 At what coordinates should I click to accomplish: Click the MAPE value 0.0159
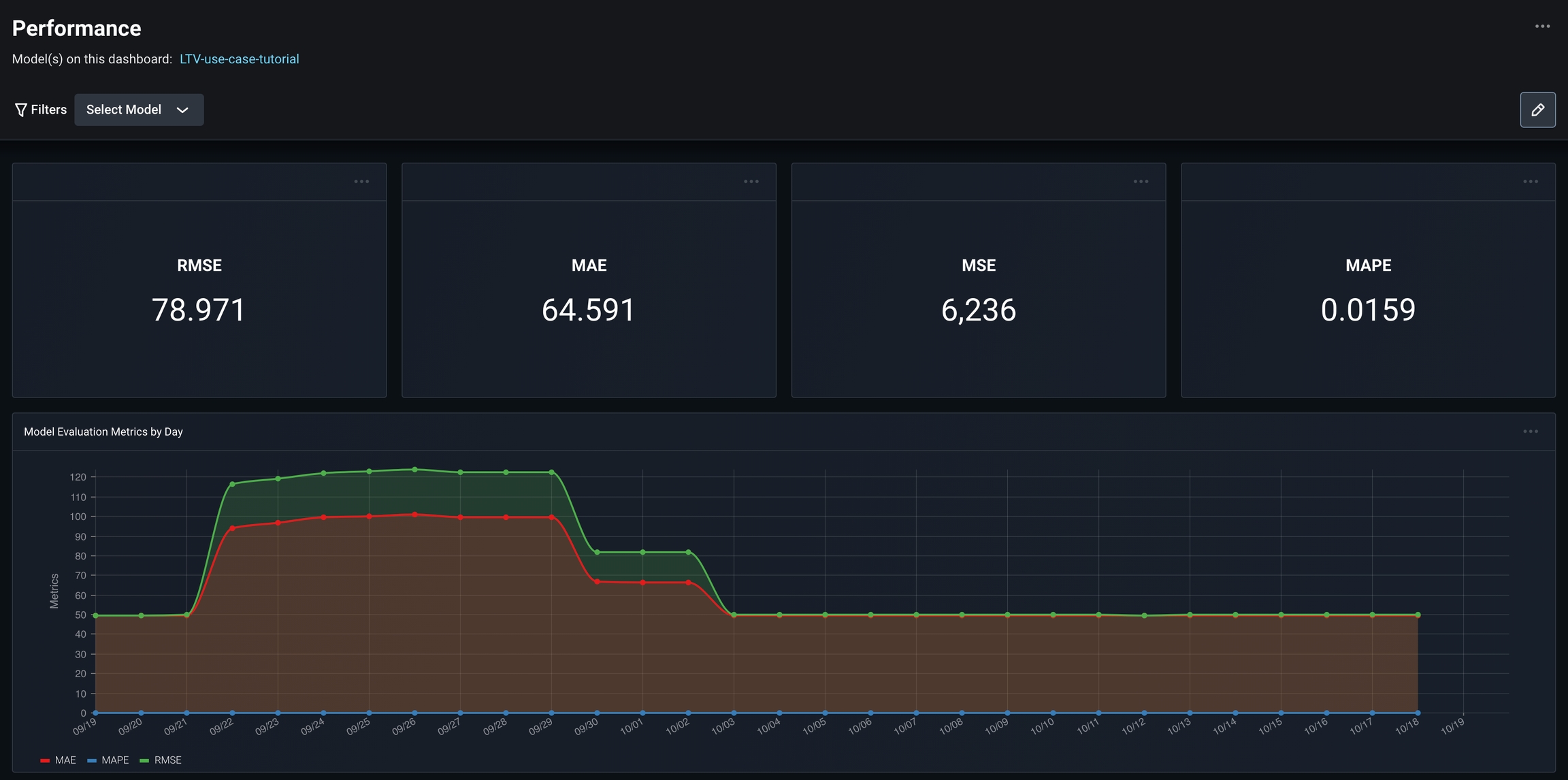click(1368, 310)
